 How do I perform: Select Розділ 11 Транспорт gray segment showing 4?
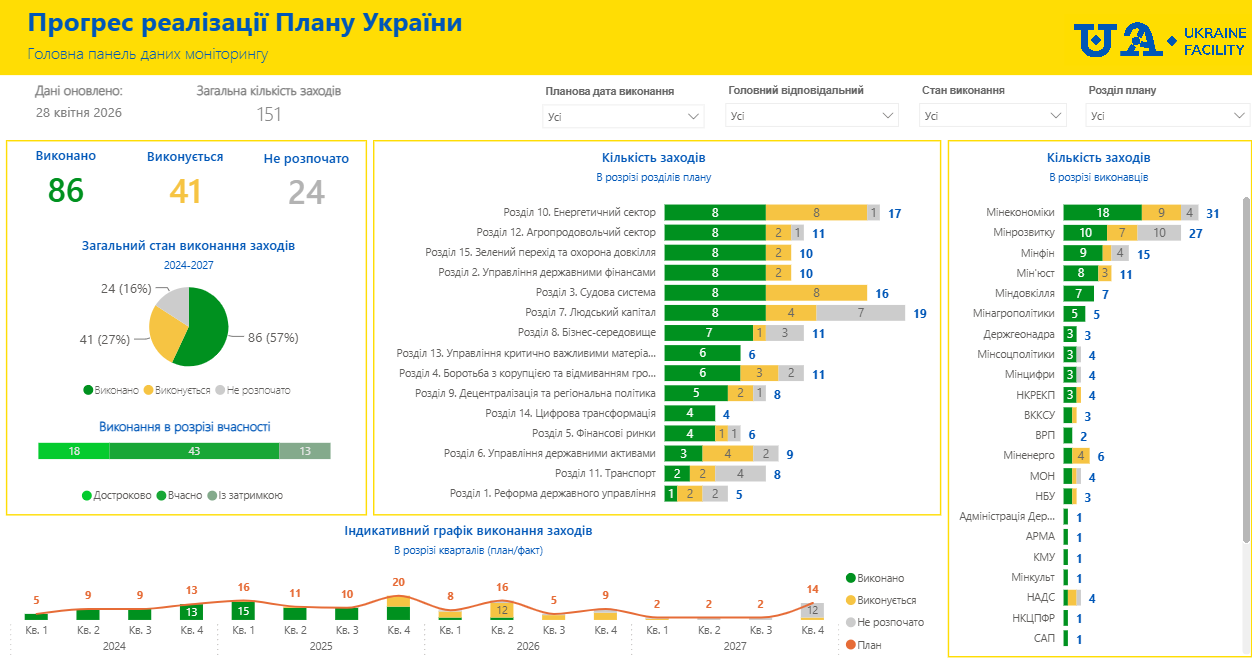741,473
